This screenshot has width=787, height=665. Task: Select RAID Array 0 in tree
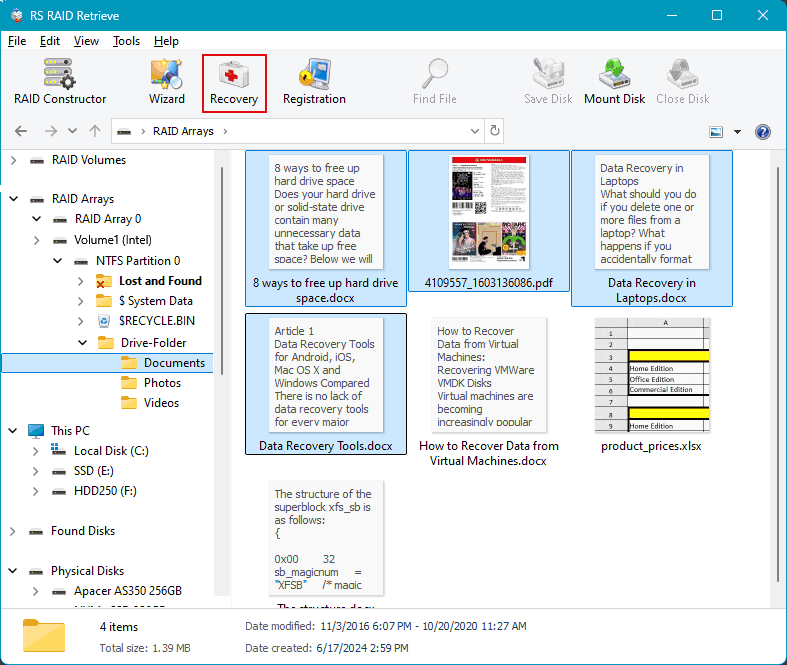pyautogui.click(x=108, y=219)
